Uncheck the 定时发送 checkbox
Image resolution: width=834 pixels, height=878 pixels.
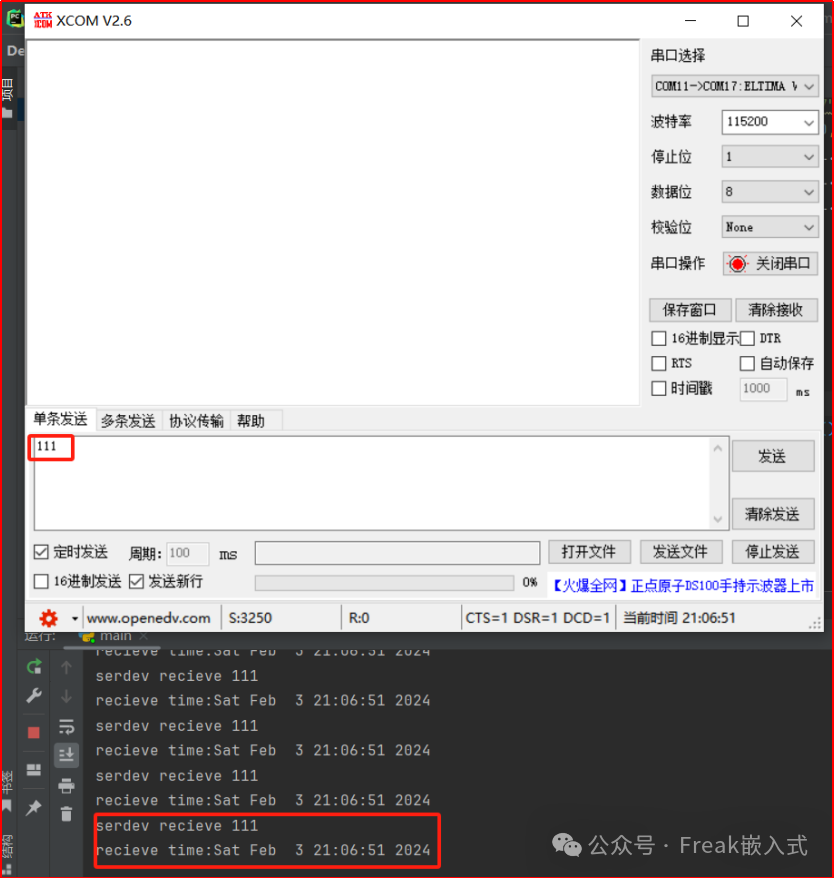[x=41, y=552]
